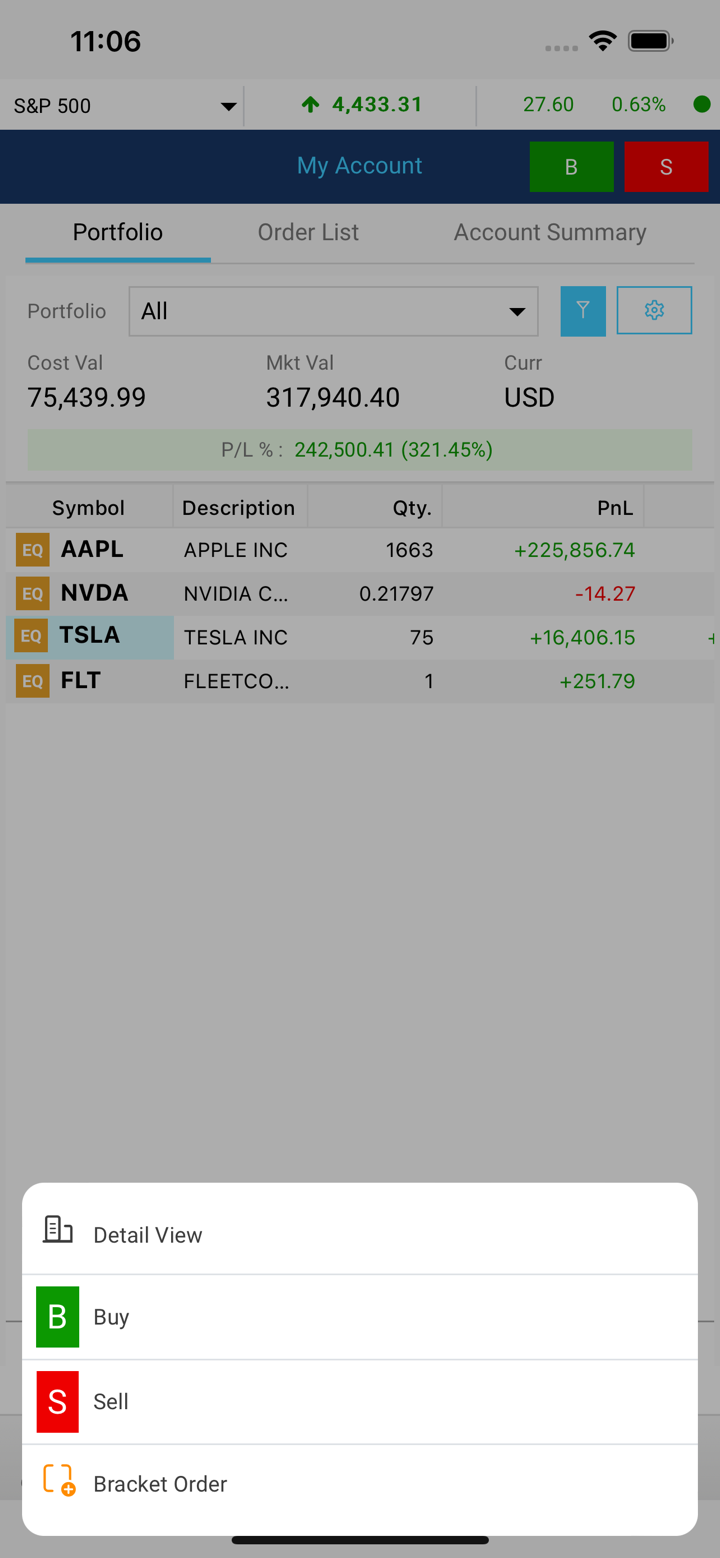
Task: Sort by the PnL column header
Action: 615,508
